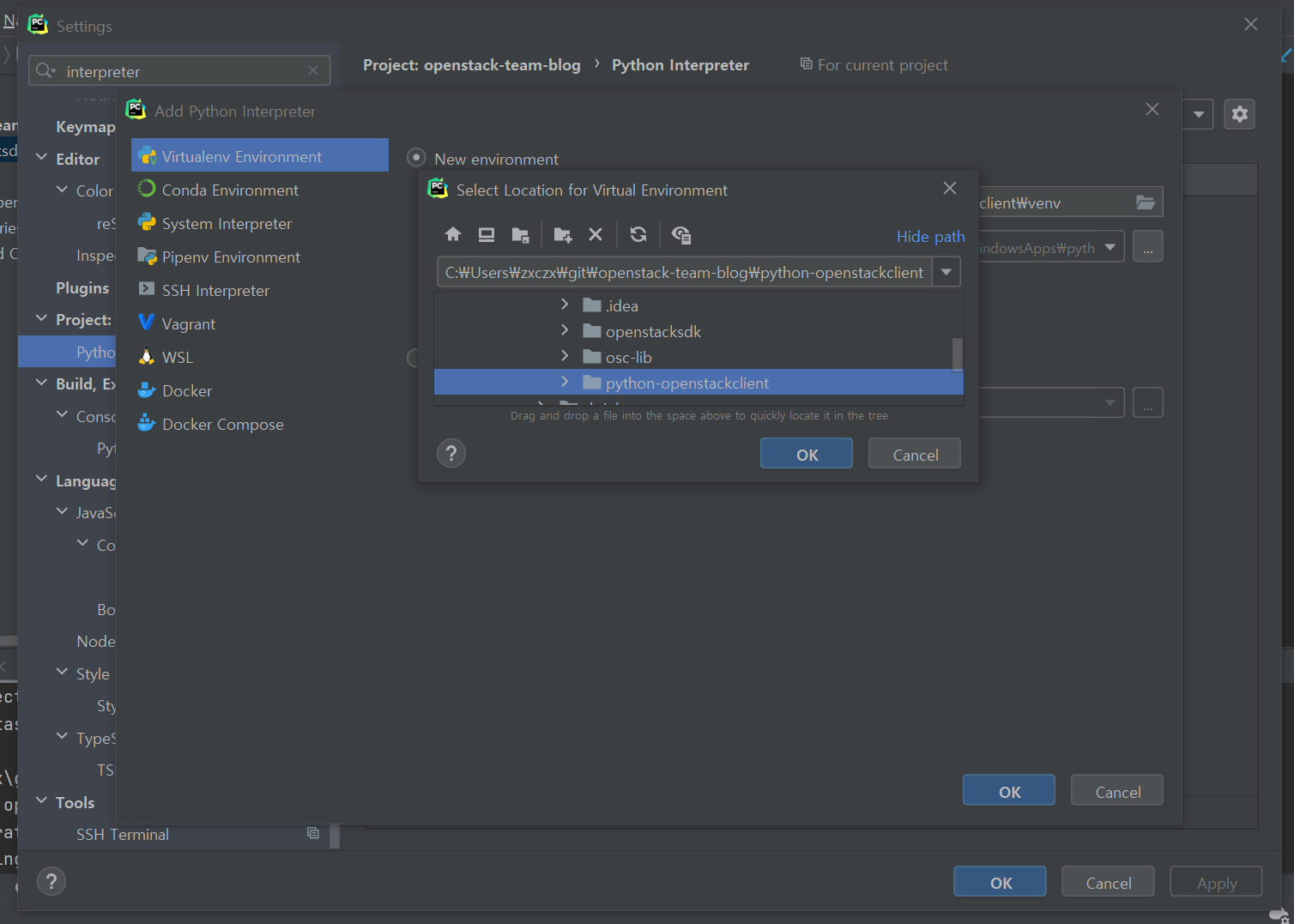Collapse the Project settings section

pyautogui.click(x=41, y=318)
